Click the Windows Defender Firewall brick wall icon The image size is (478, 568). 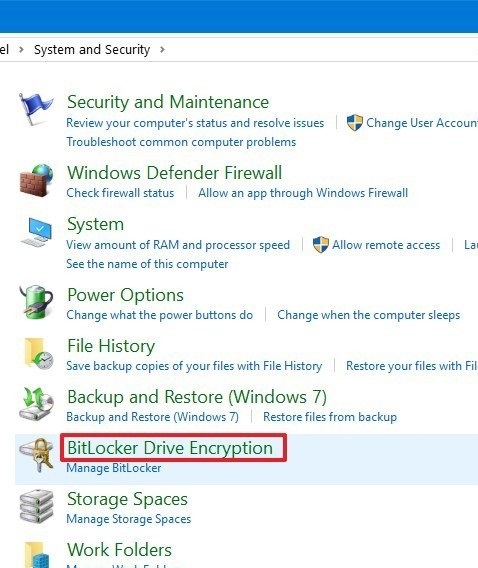(x=36, y=180)
